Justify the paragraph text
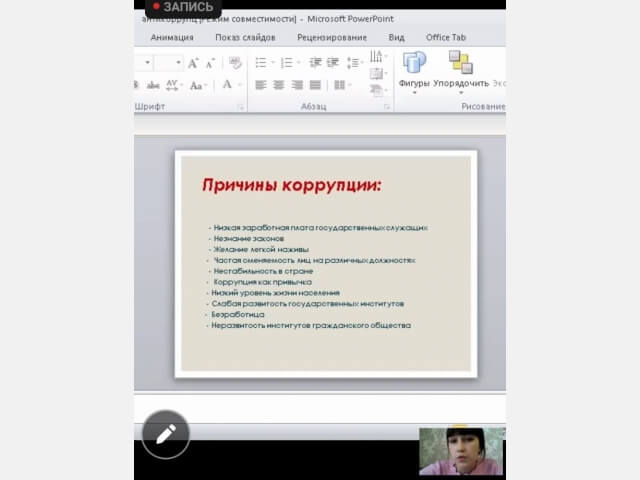 (315, 85)
